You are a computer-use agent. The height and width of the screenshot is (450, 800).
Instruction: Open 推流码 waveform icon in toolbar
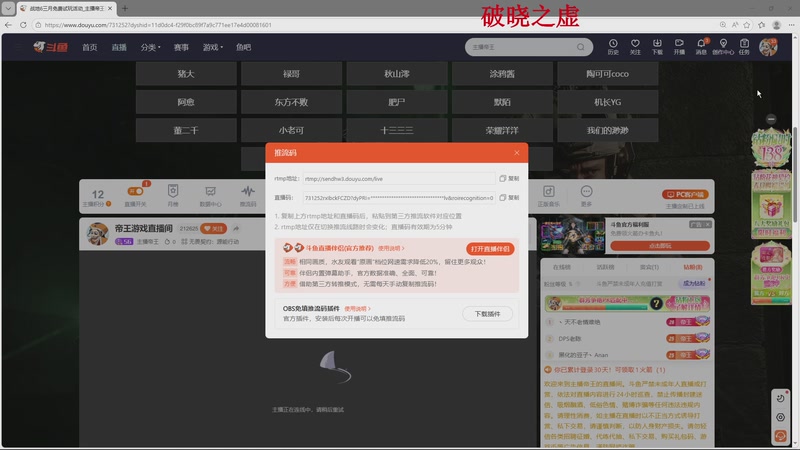pos(248,195)
